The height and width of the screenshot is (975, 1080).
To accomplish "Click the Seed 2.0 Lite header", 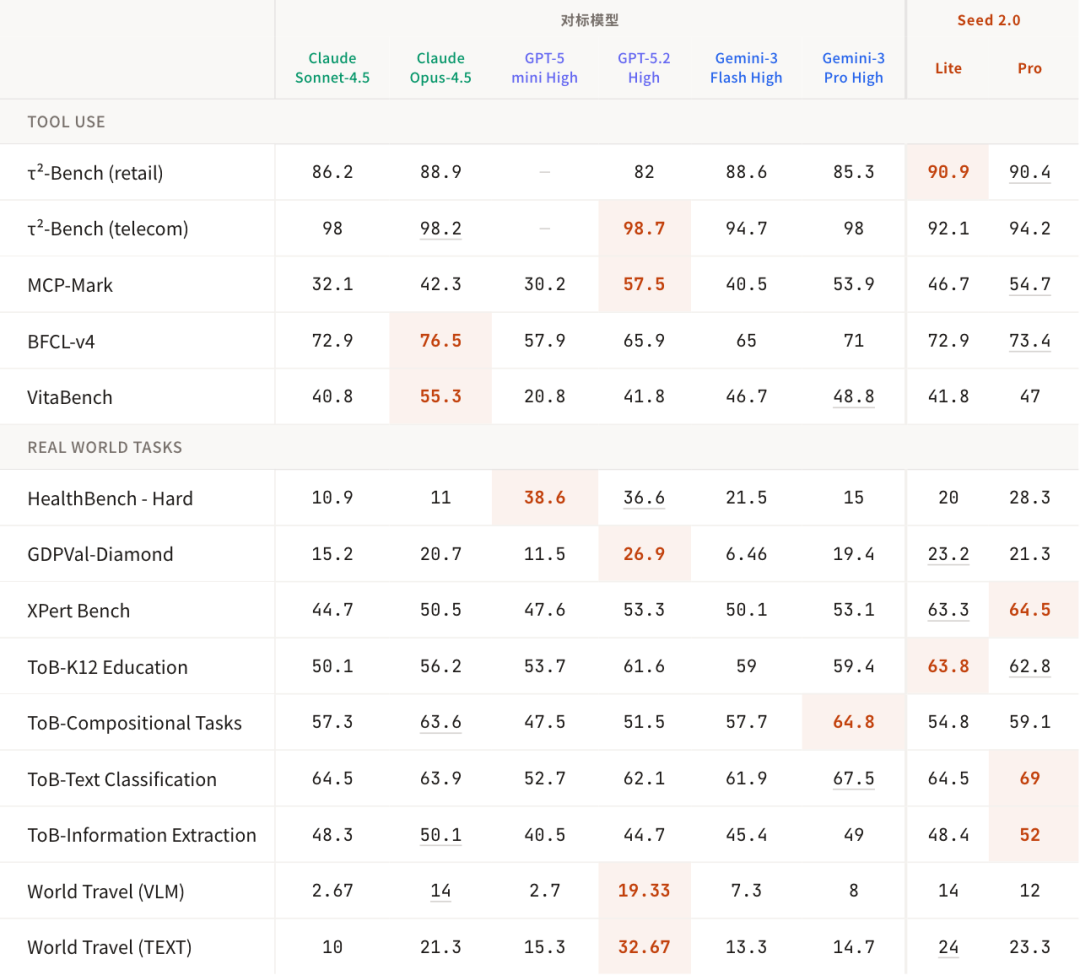I will 948,68.
